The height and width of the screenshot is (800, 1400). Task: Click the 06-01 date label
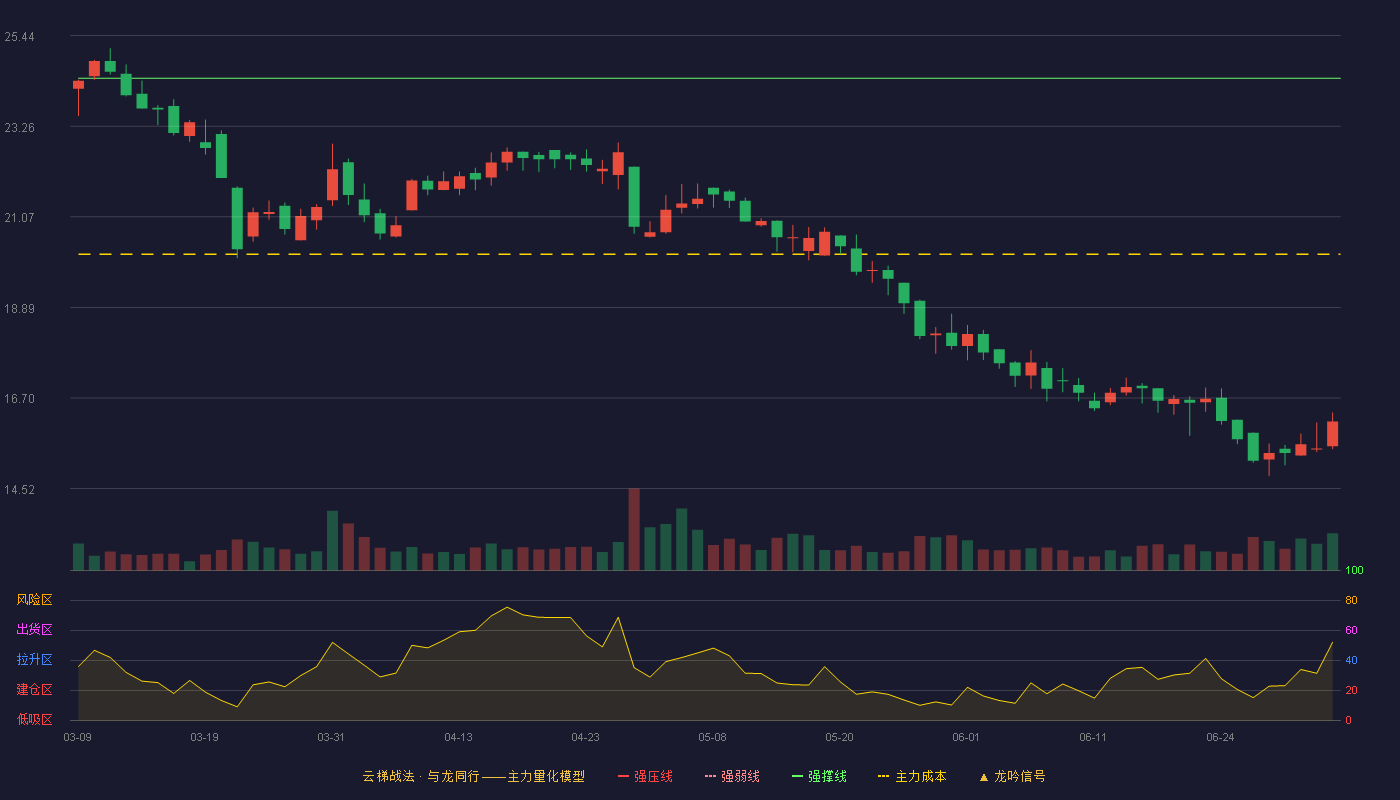point(966,737)
